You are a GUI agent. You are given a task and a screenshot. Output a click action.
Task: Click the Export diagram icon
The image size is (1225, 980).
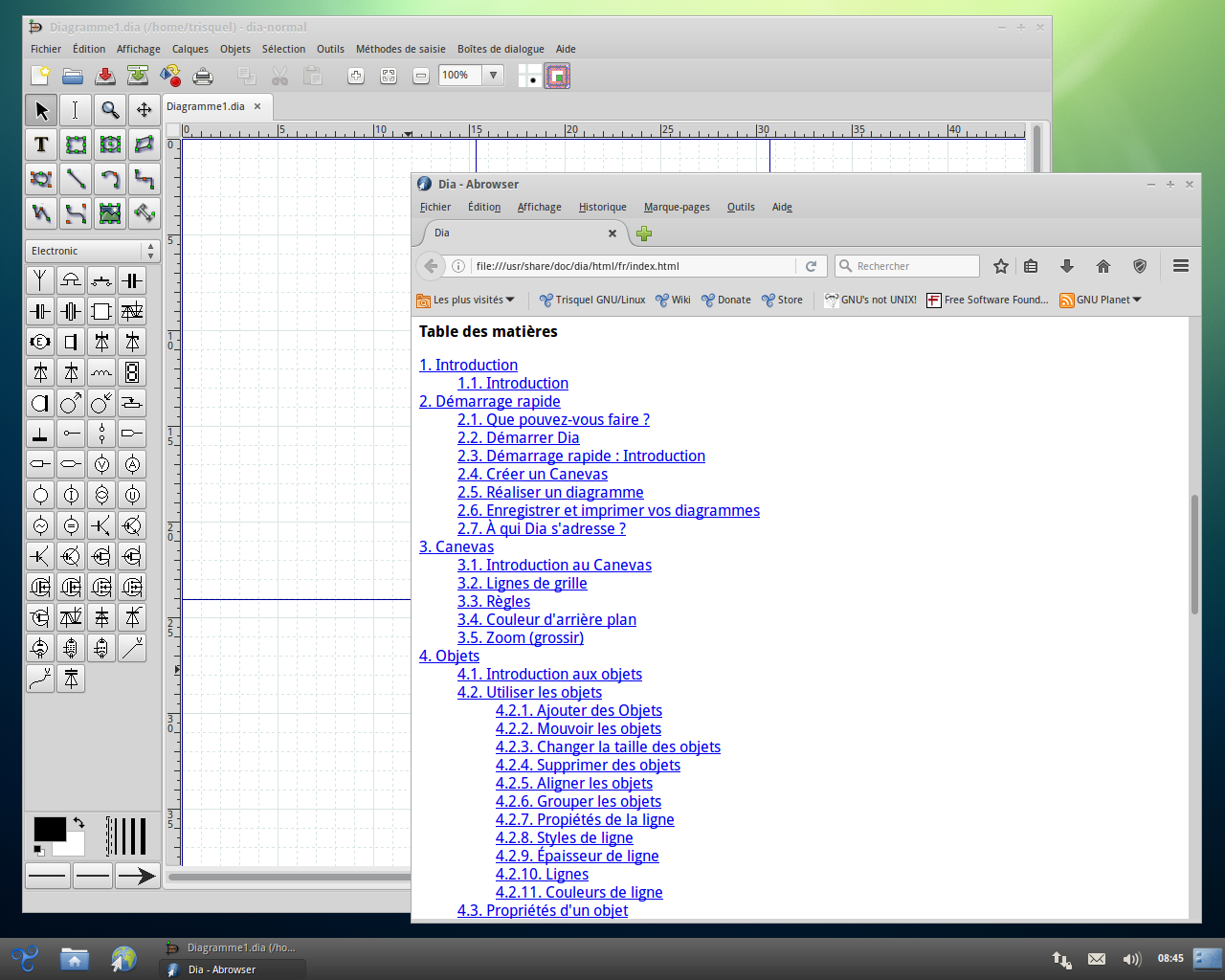[x=170, y=76]
